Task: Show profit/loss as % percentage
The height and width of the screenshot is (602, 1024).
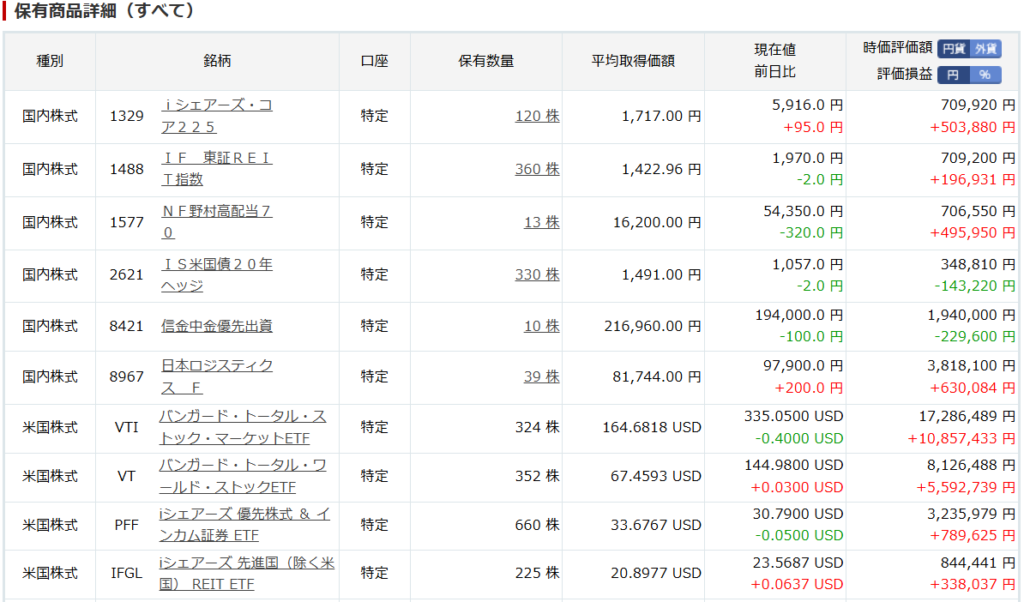Action: [x=985, y=75]
